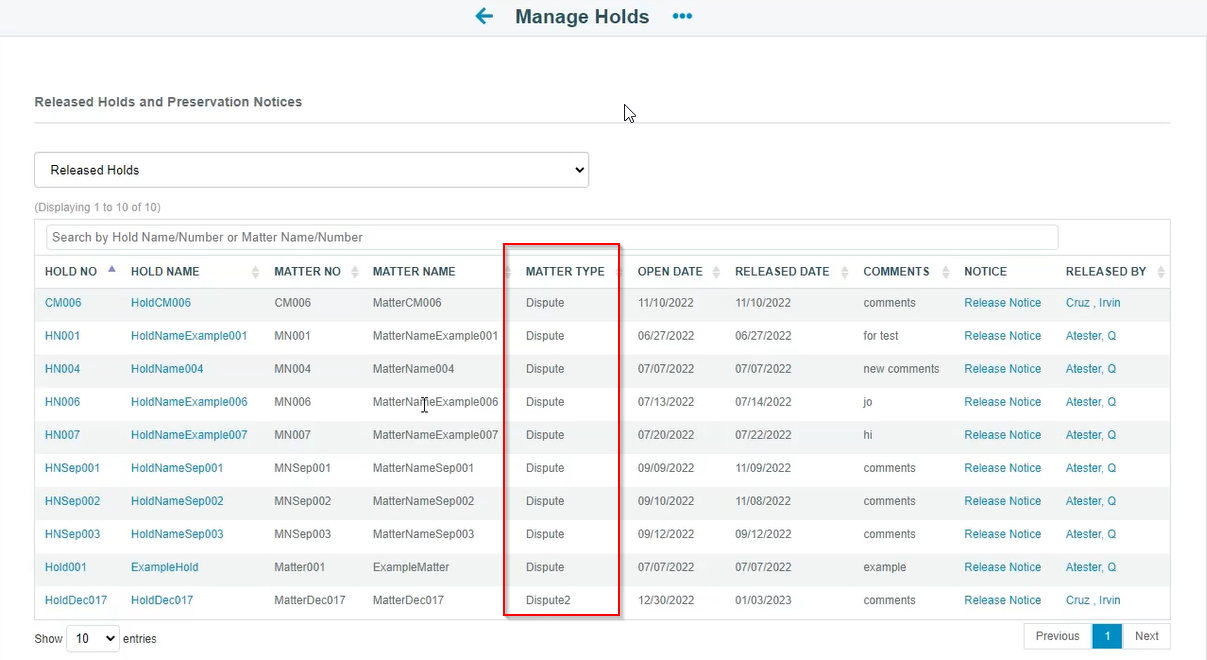Click the back arrow beside Manage Holds
Viewport: 1207px width, 660px height.
[484, 16]
